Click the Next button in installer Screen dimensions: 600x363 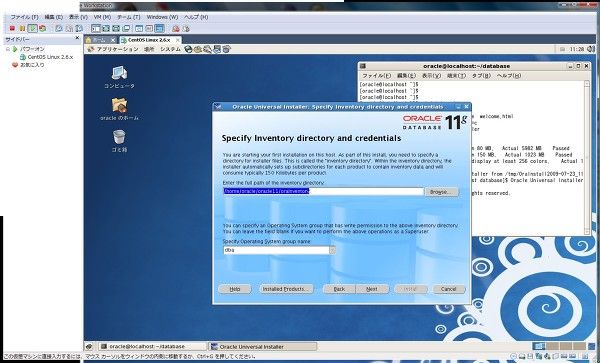tap(372, 289)
